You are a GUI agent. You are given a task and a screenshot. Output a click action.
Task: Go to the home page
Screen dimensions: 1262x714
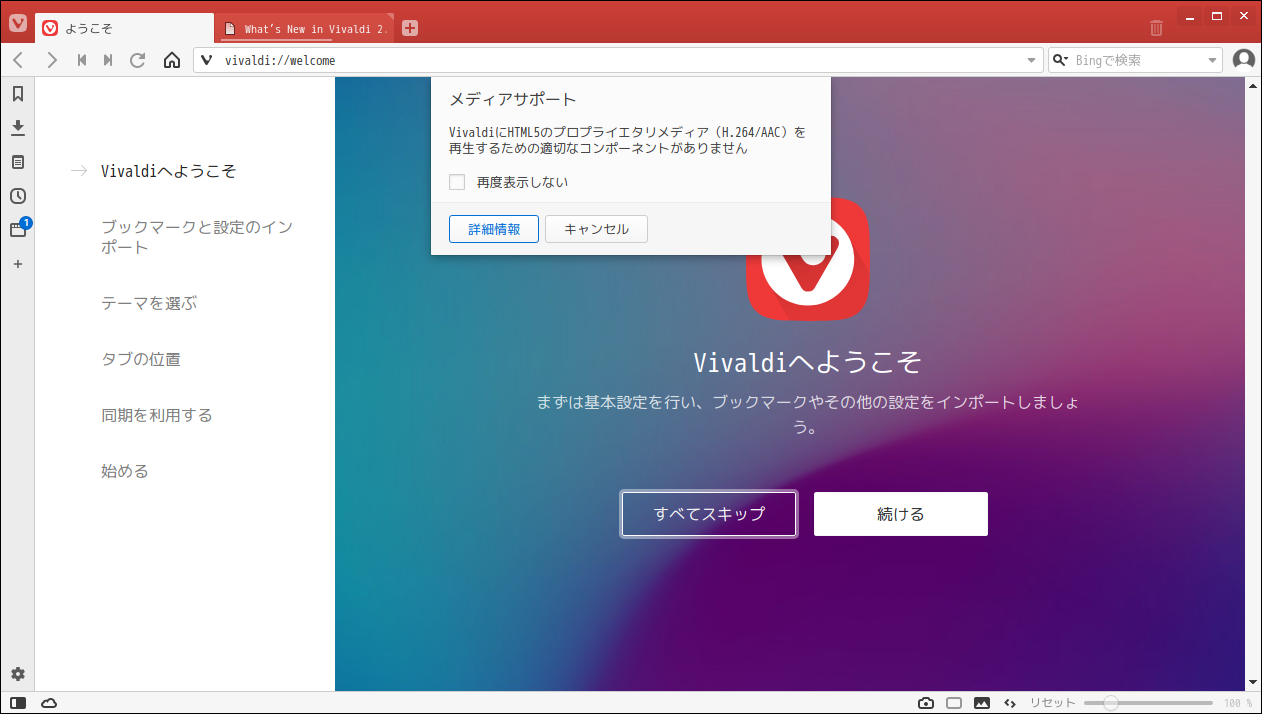pyautogui.click(x=171, y=60)
